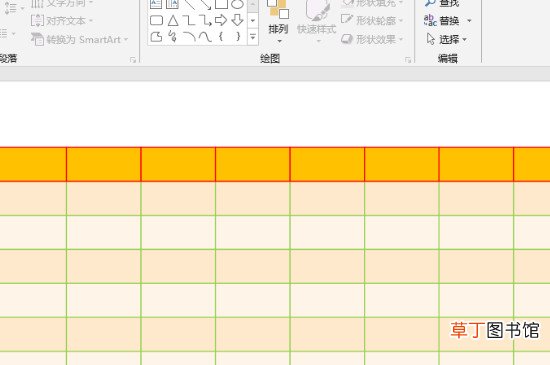Image resolution: width=550 pixels, height=365 pixels.
Task: Select the arc shape
Action: click(x=189, y=36)
